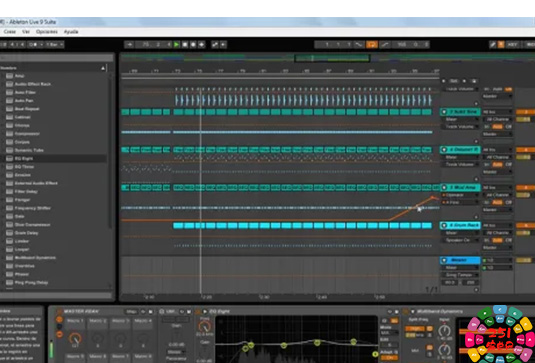The image size is (535, 363).
Task: Set Mod Amp track monitor to In
Action: 487,203
